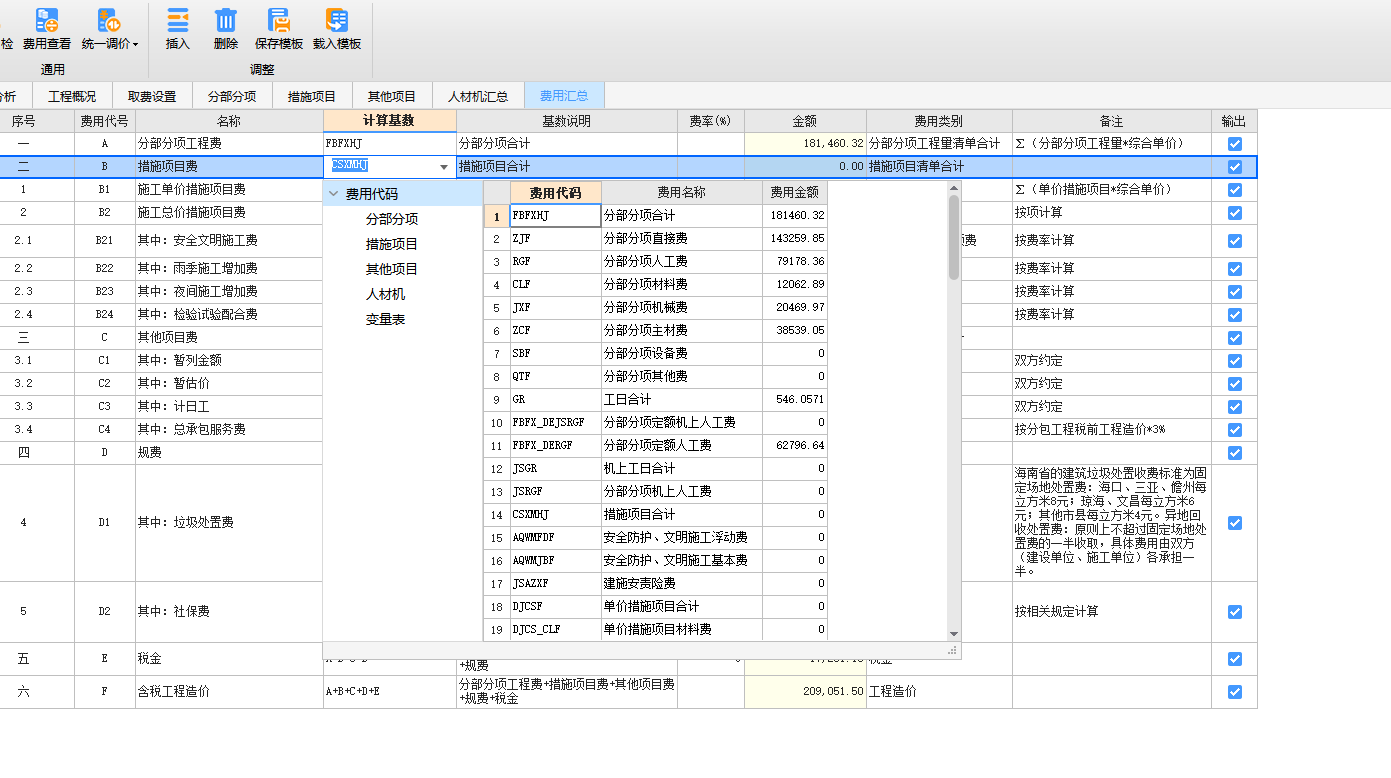Image resolution: width=1391 pixels, height=778 pixels.
Task: Click the A+B+C+D+E calculation base cell
Action: [x=389, y=692]
